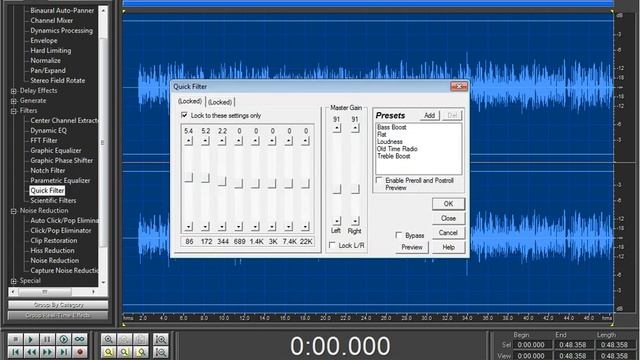Image resolution: width=640 pixels, height=360 pixels.
Task: Click the down arrow of the 86 Hz band
Action: pos(188,226)
